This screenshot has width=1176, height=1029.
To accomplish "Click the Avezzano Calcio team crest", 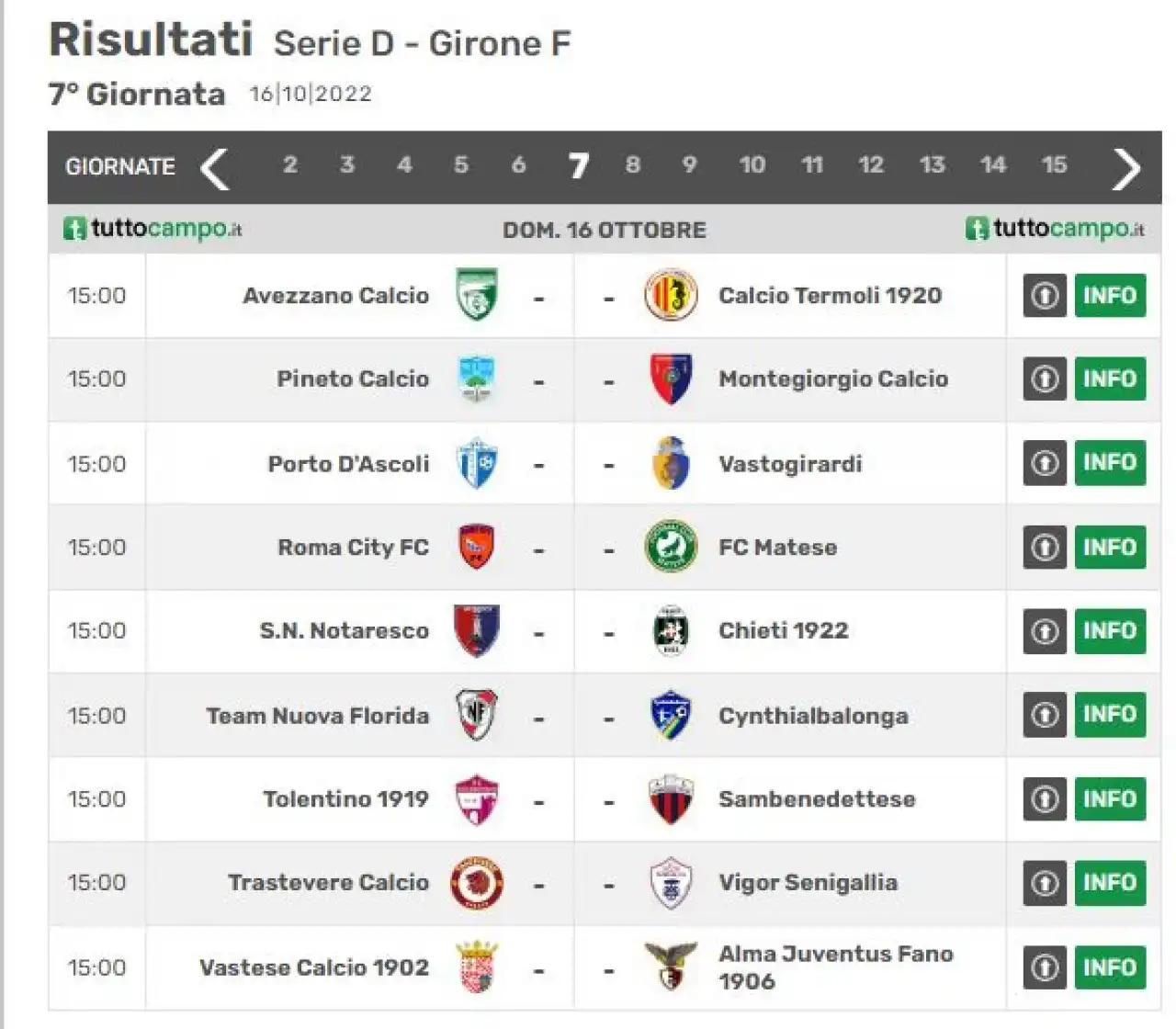I will point(477,294).
